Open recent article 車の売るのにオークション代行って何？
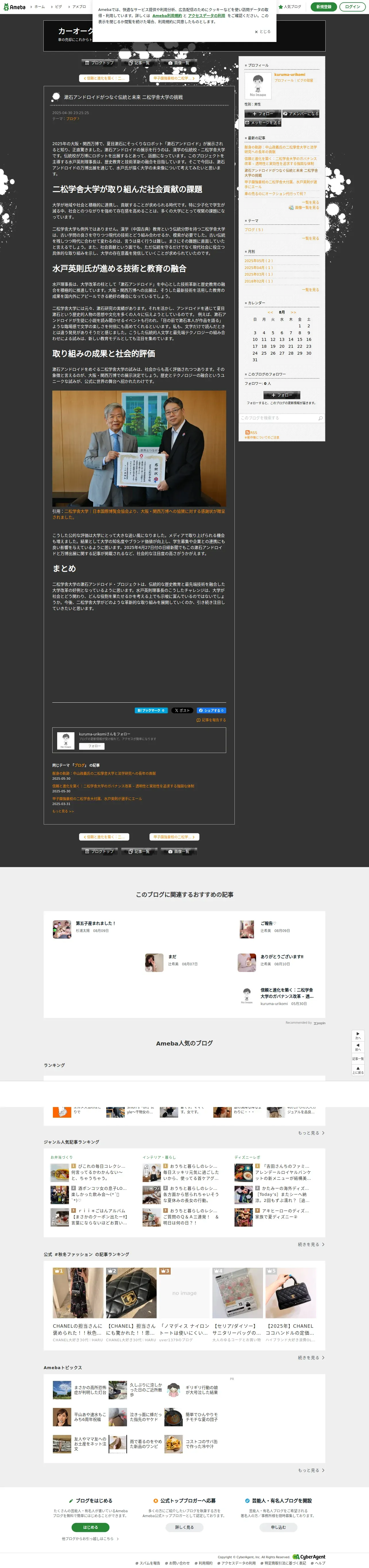The width and height of the screenshot is (369, 1568). point(275,194)
